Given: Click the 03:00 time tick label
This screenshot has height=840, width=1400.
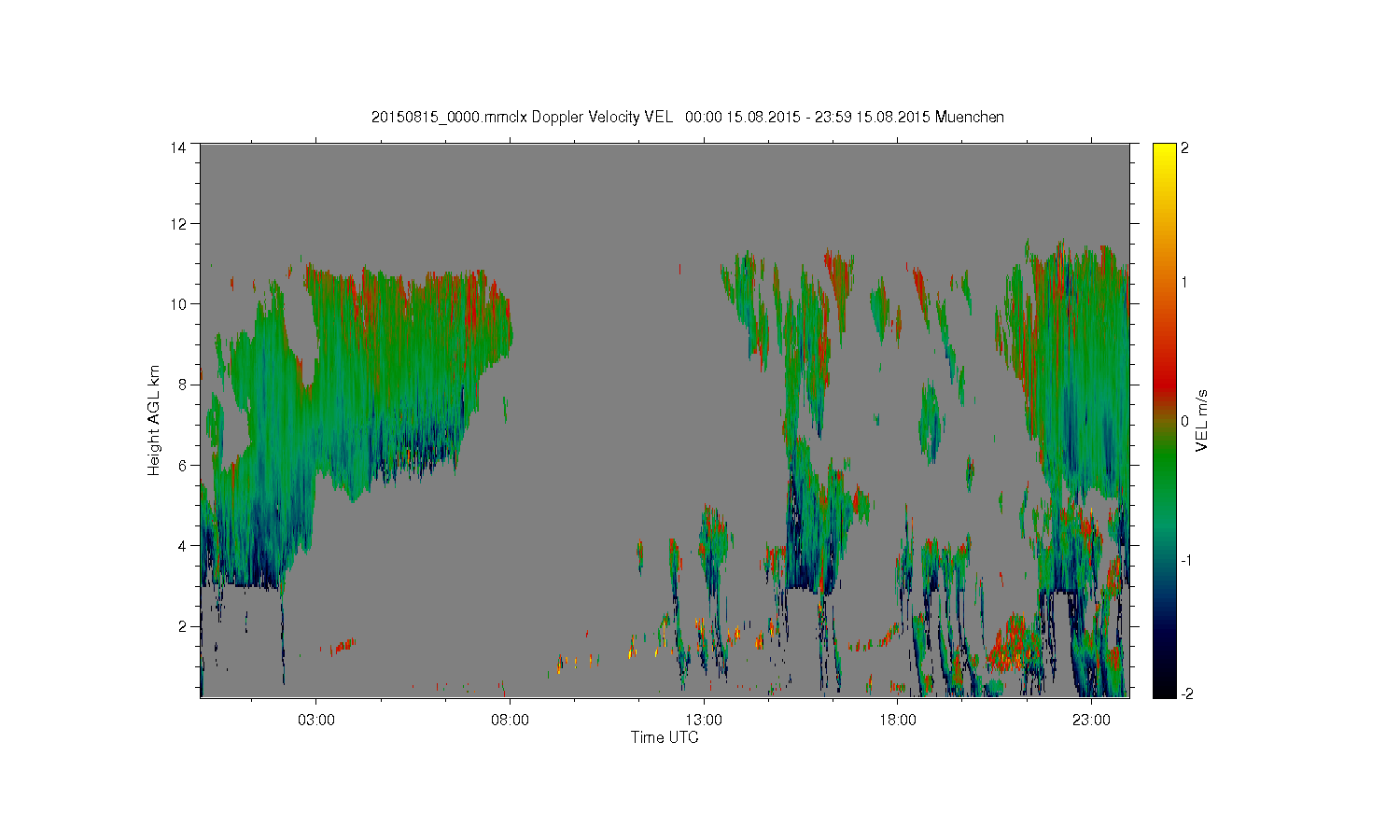Looking at the screenshot, I should pyautogui.click(x=316, y=720).
